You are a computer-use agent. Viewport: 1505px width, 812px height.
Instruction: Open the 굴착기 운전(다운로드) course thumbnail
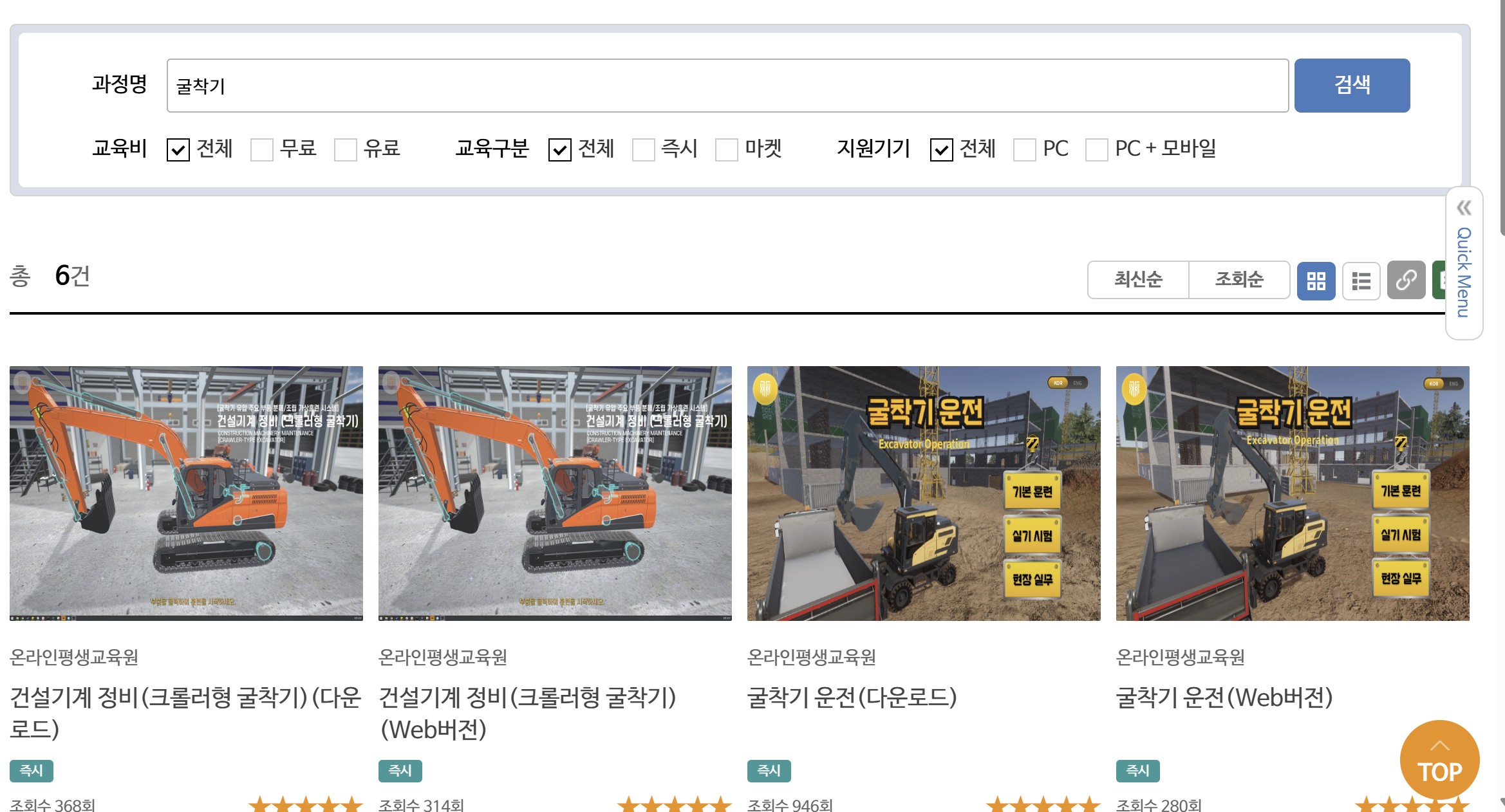point(924,494)
